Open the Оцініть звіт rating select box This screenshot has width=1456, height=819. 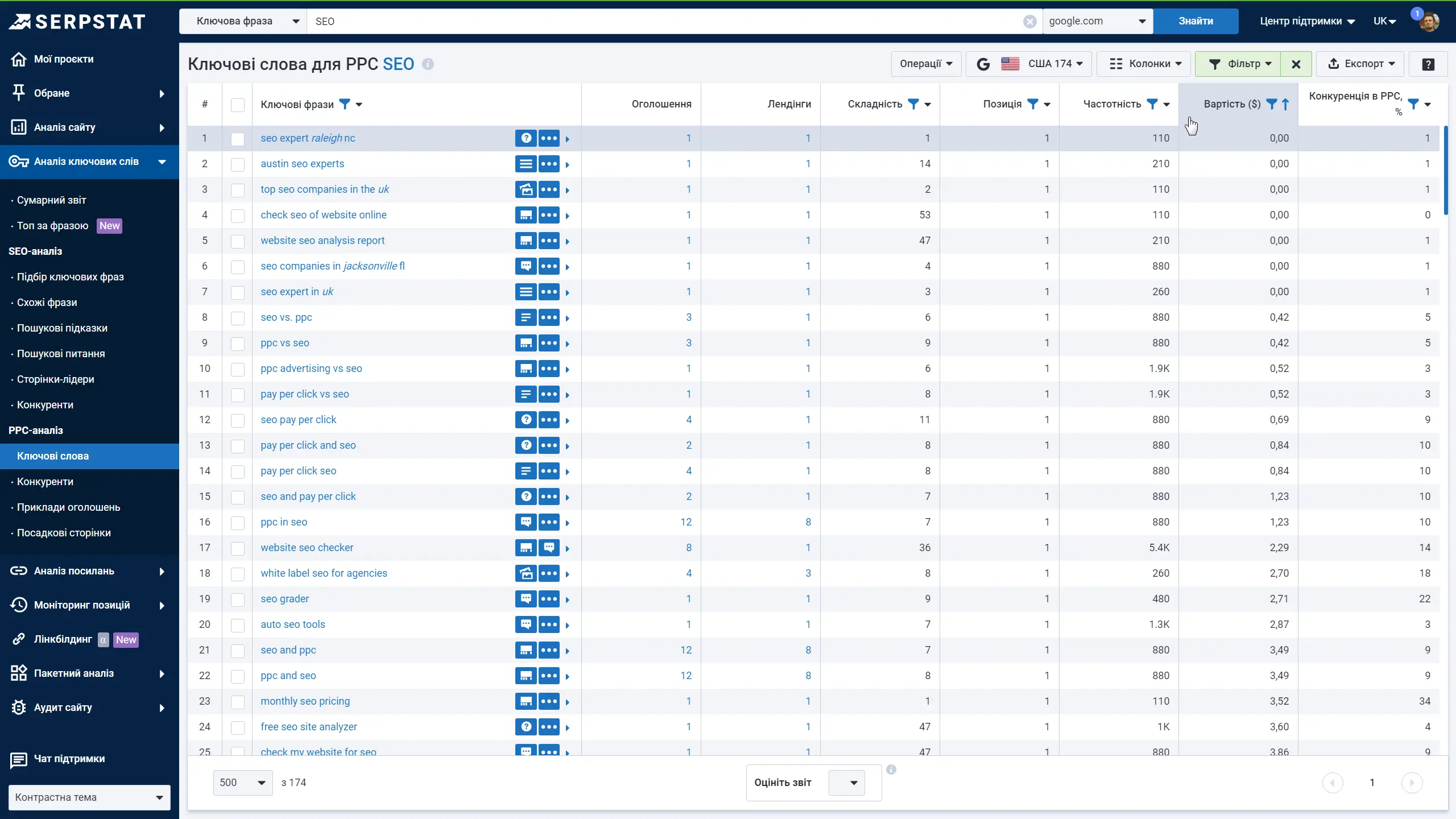click(x=847, y=783)
